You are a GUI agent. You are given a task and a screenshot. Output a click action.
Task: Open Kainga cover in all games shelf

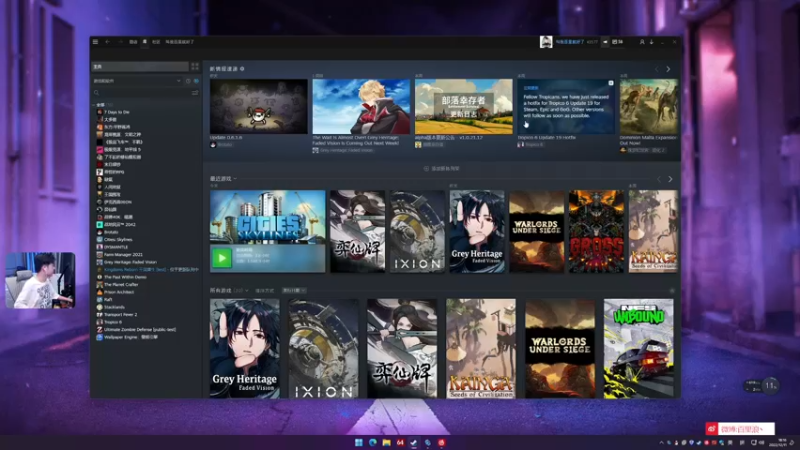(481, 348)
